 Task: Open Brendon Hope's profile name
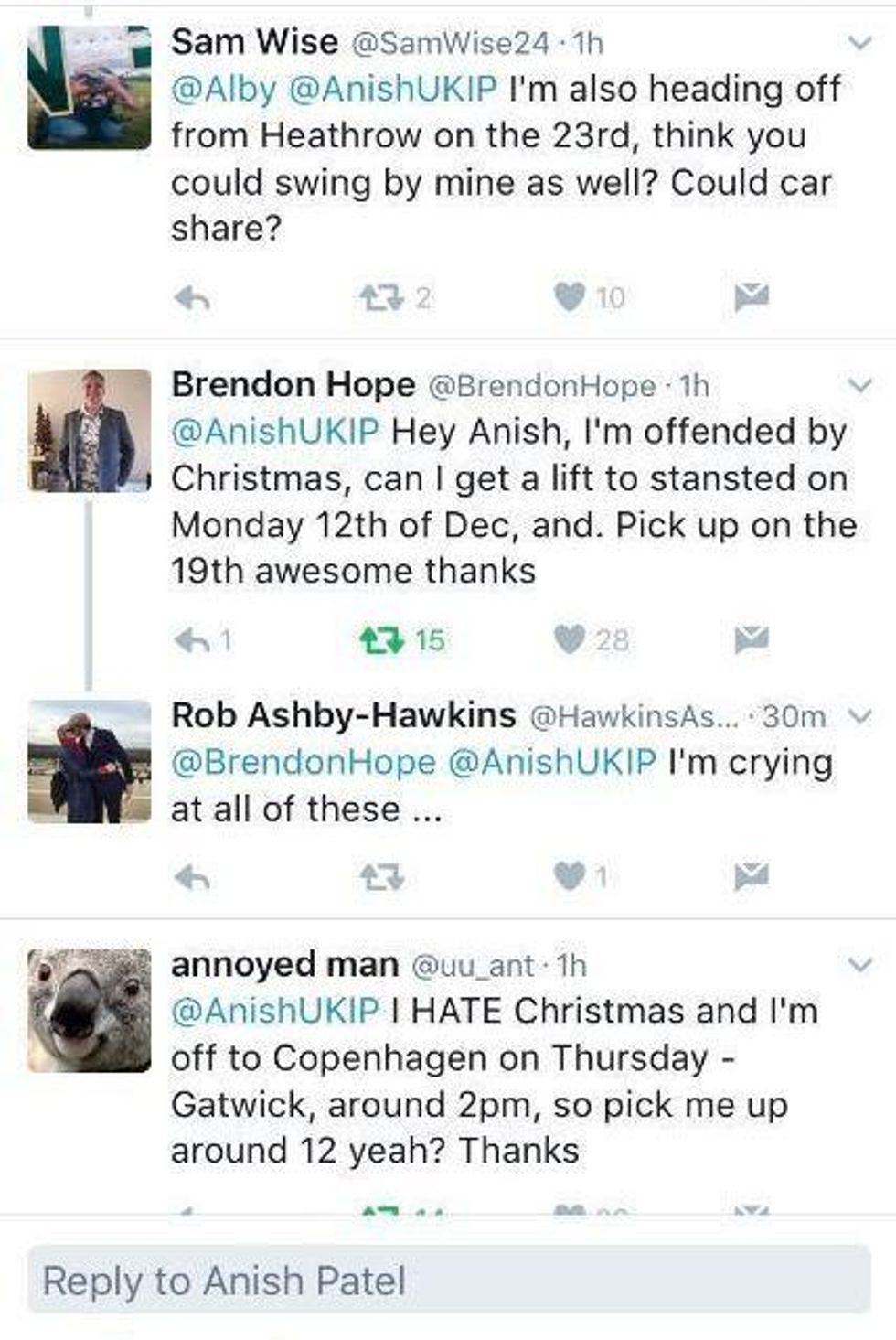point(293,385)
